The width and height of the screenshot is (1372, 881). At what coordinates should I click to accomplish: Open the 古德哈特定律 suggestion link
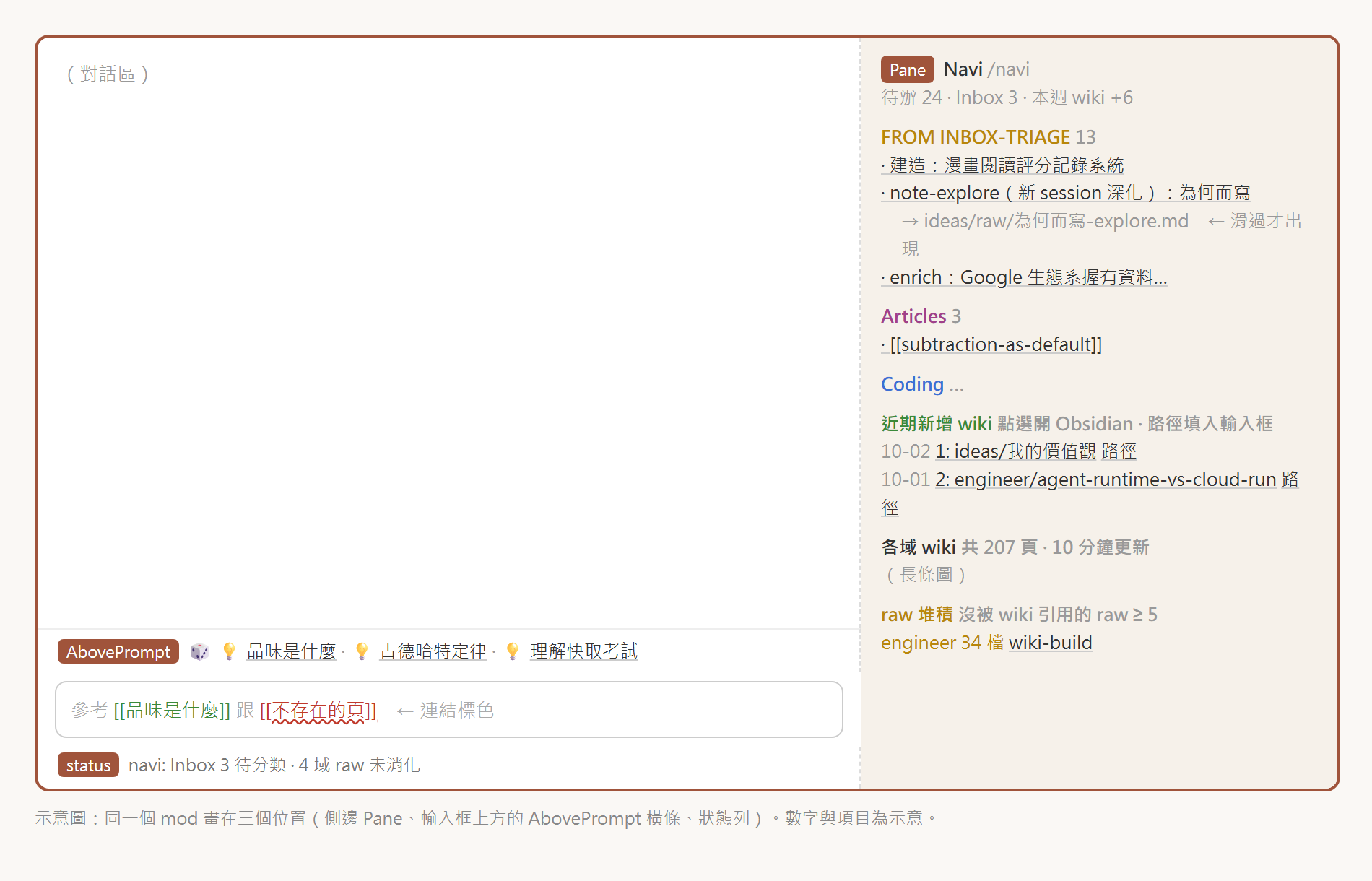point(433,651)
